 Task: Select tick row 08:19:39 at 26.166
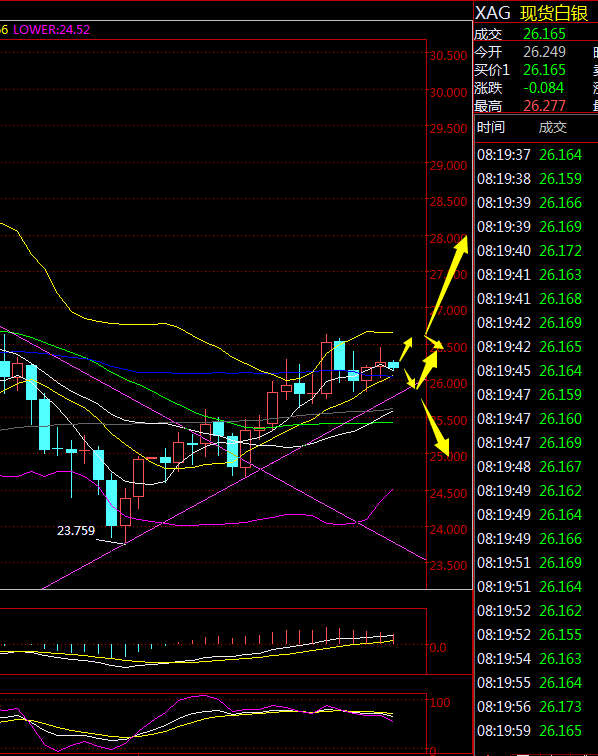pos(530,203)
